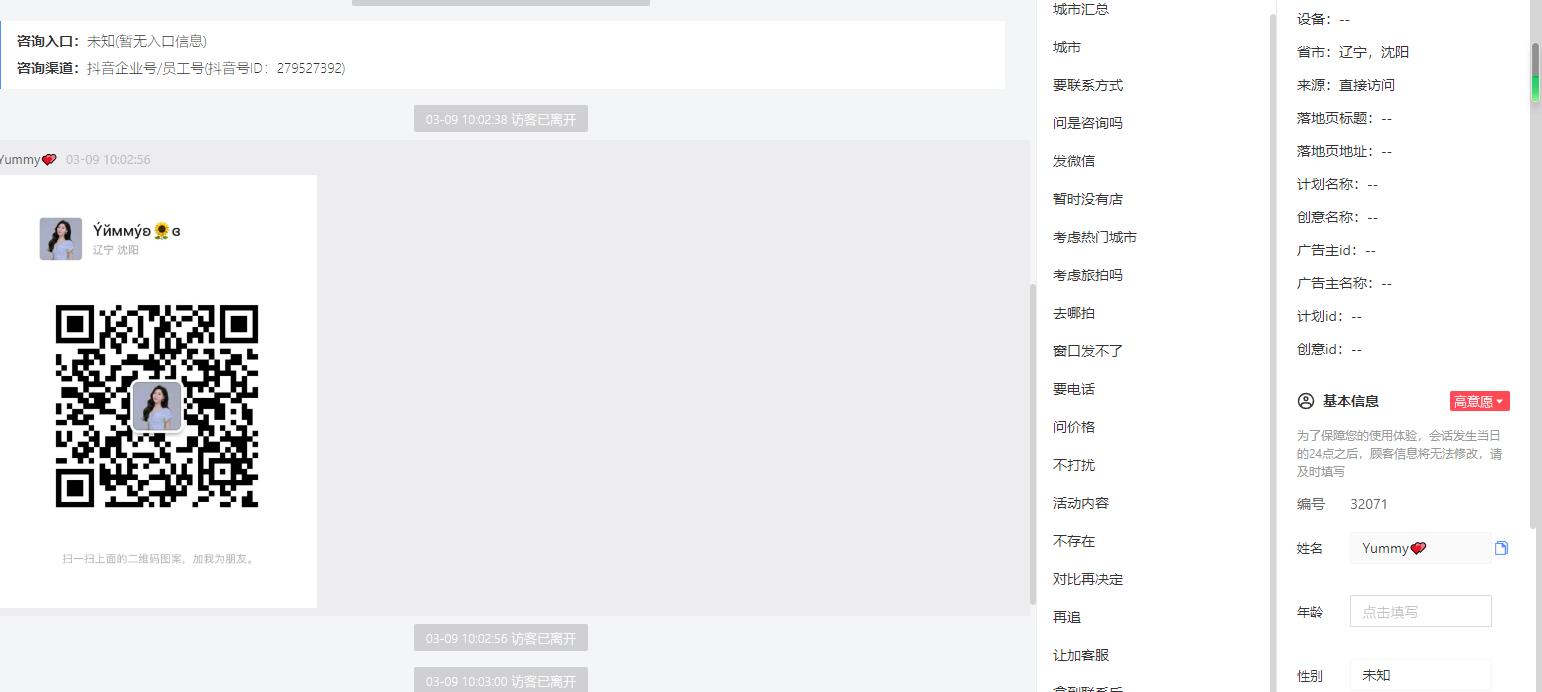The width and height of the screenshot is (1542, 692).
Task: Select quick reply 对比再决定
Action: [1088, 579]
